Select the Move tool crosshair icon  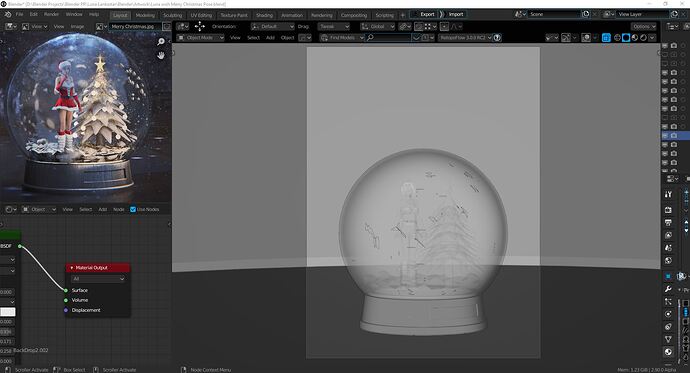point(199,26)
